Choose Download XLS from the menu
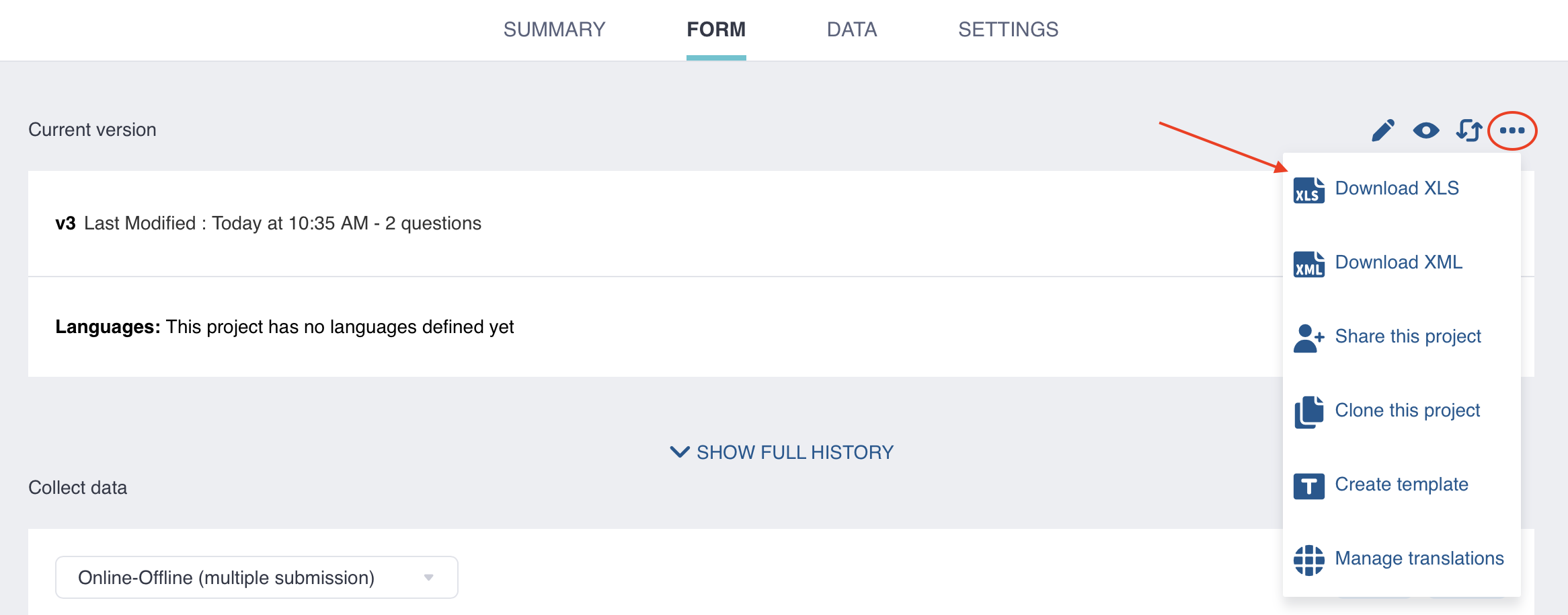 [x=1397, y=188]
